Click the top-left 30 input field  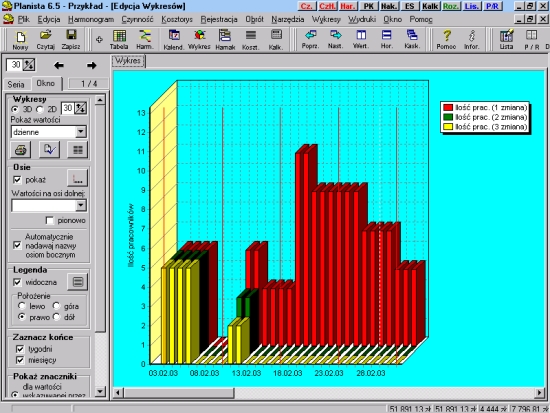click(15, 65)
